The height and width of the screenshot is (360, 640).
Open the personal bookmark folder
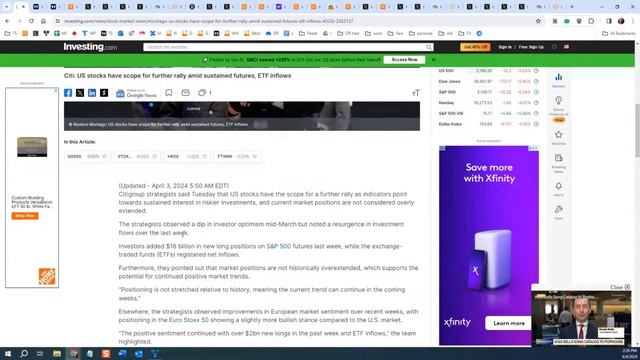click(x=420, y=33)
